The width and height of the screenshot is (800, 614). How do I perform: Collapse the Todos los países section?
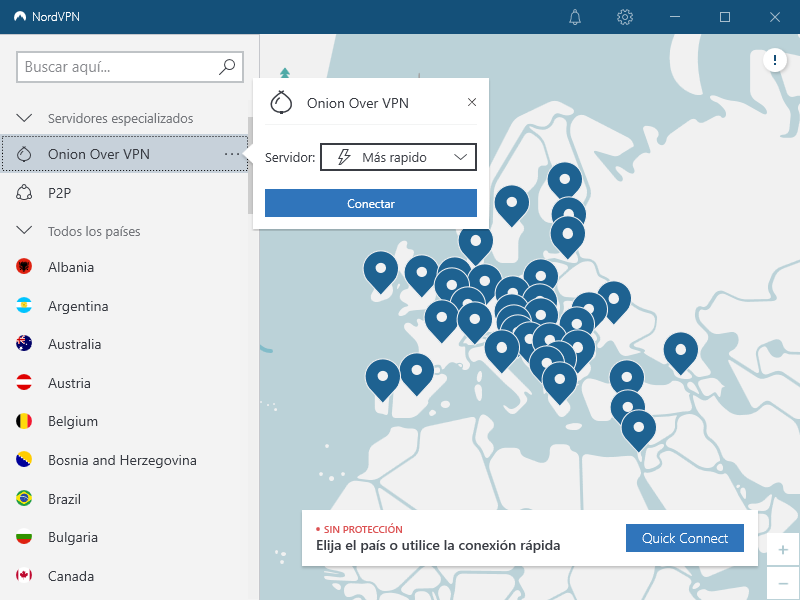coord(24,230)
